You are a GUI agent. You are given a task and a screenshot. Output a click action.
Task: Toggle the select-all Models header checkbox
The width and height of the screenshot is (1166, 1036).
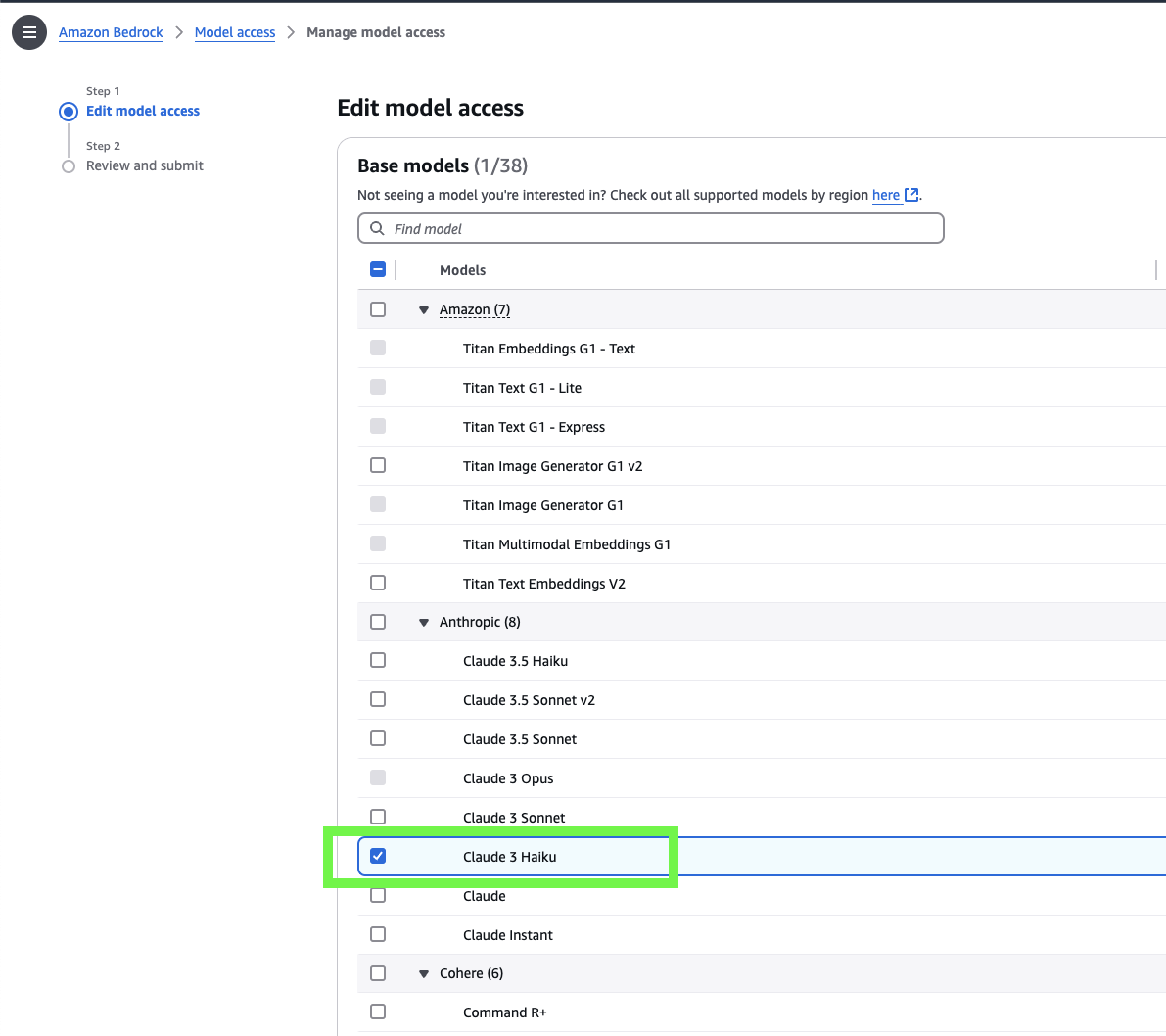click(x=378, y=269)
